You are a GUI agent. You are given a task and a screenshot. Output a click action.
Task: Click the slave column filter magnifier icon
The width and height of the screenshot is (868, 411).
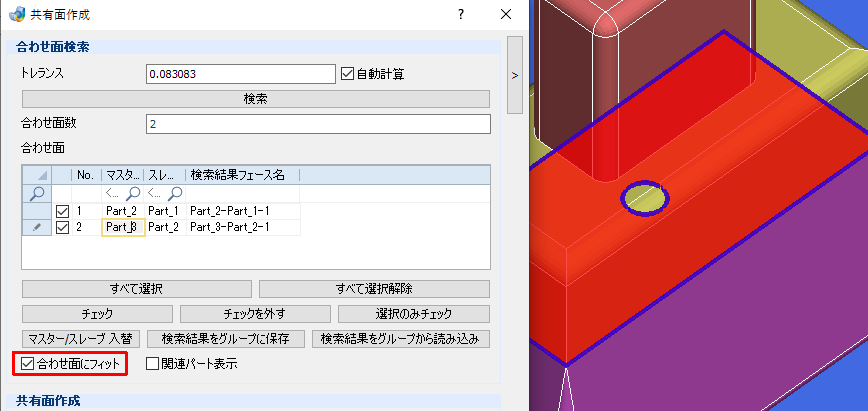175,193
